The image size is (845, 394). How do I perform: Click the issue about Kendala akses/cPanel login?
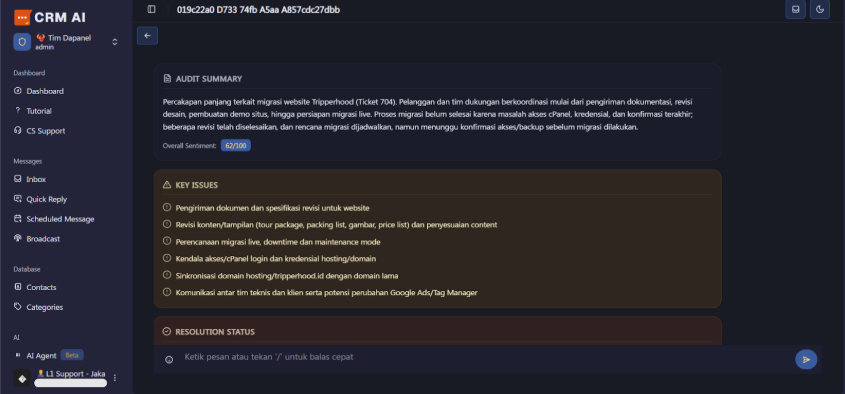point(275,259)
